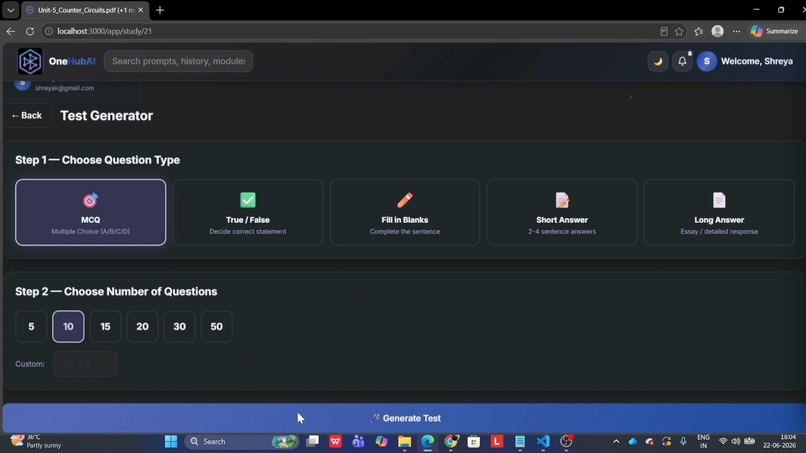Viewport: 806px width, 453px height.
Task: Open the OneDrive tray icon
Action: tap(633, 441)
